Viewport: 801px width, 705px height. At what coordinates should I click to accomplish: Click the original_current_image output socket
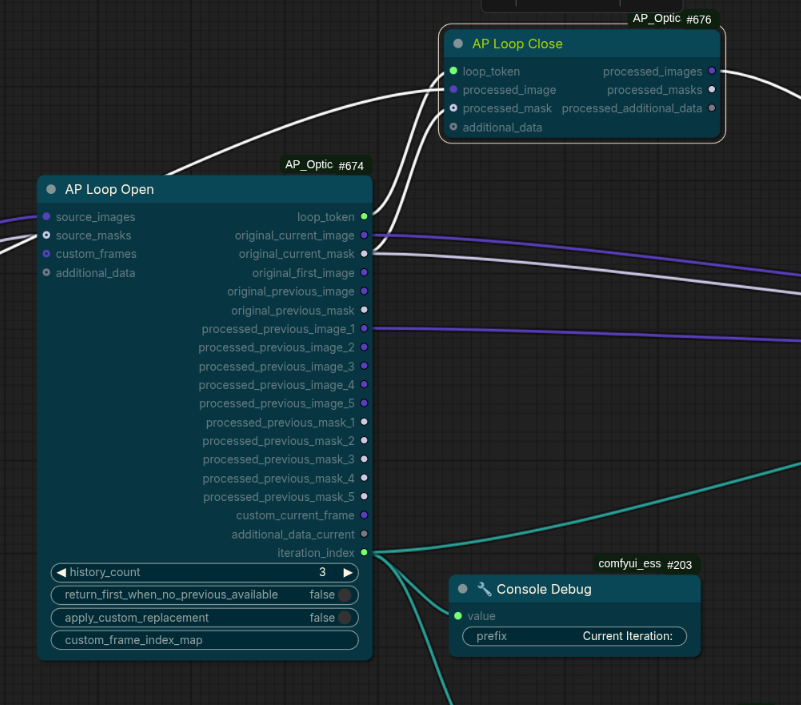pyautogui.click(x=364, y=235)
